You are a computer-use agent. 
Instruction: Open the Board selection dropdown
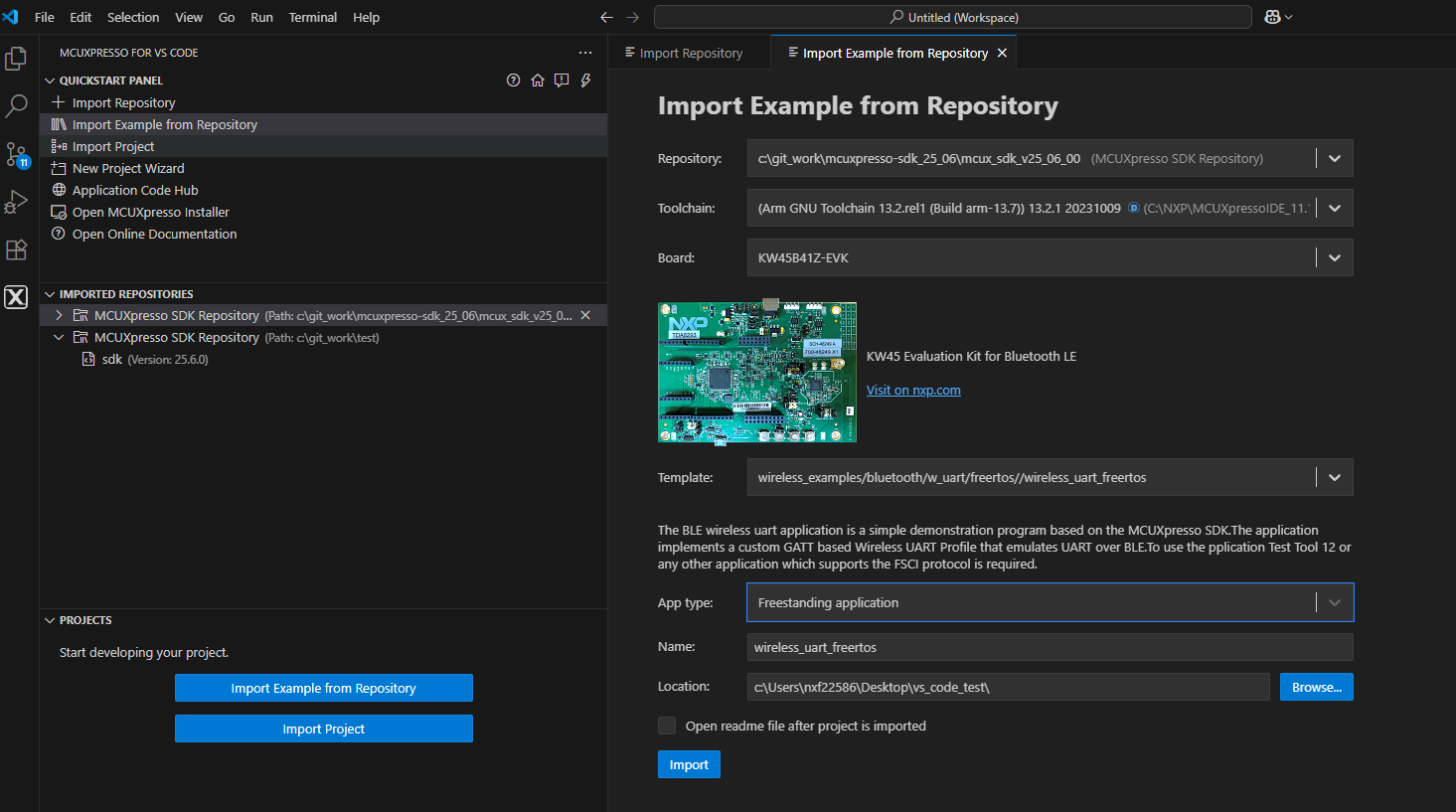[1334, 257]
